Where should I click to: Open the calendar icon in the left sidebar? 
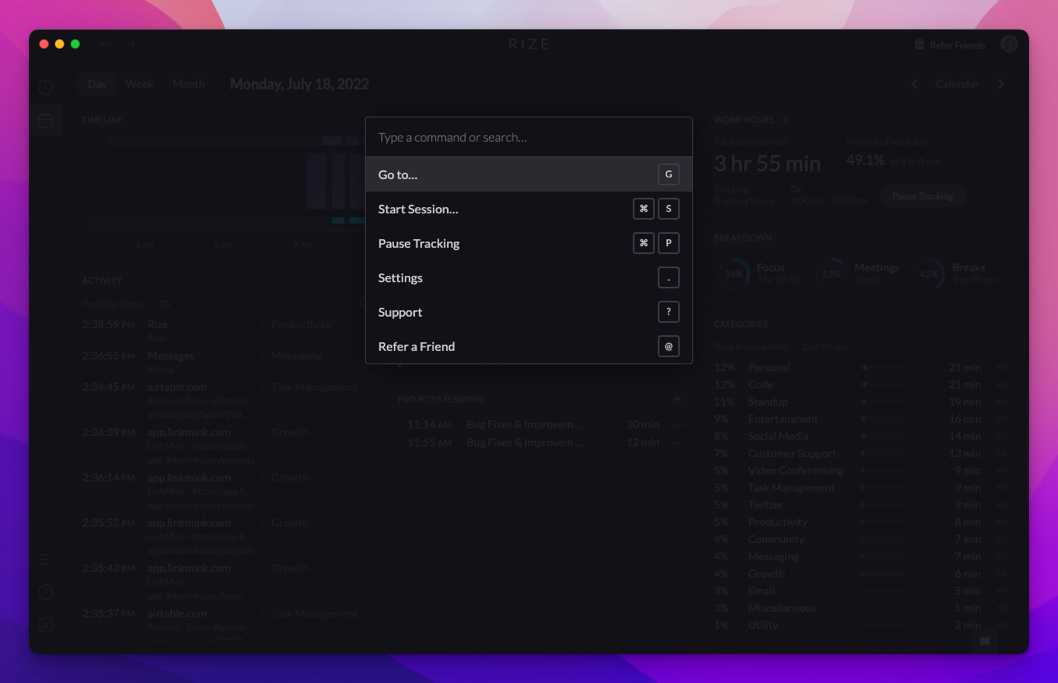coord(45,121)
